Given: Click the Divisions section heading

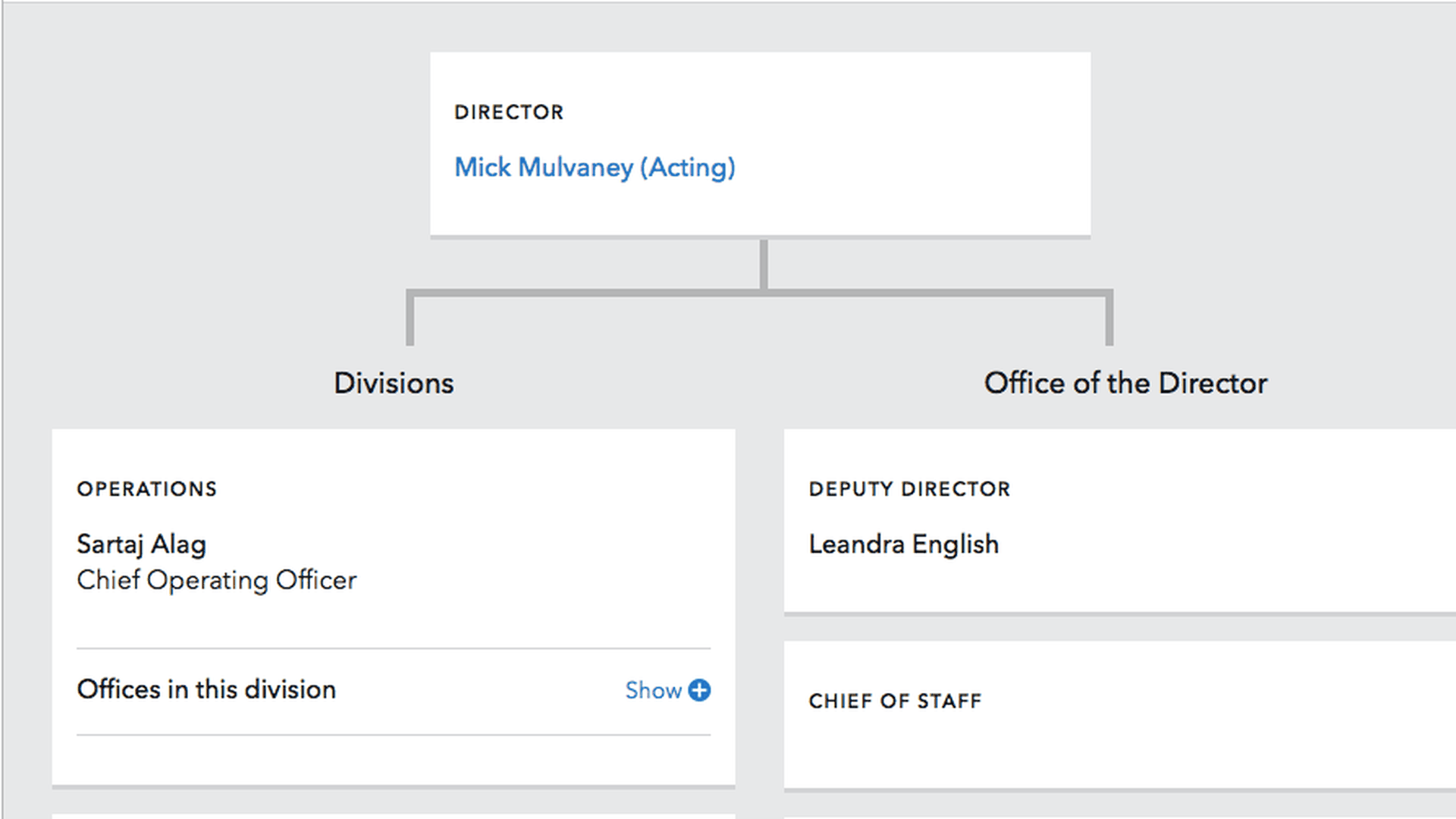Looking at the screenshot, I should click(394, 383).
